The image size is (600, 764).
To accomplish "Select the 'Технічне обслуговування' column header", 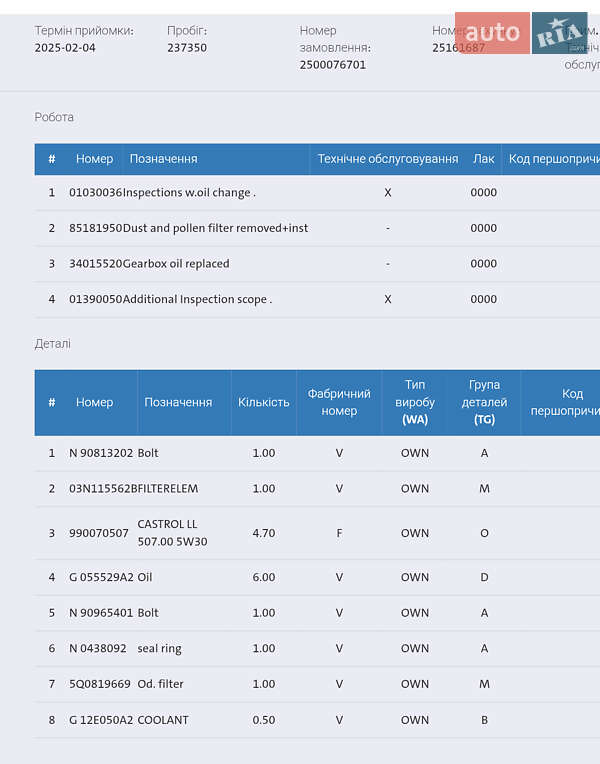I will [387, 159].
